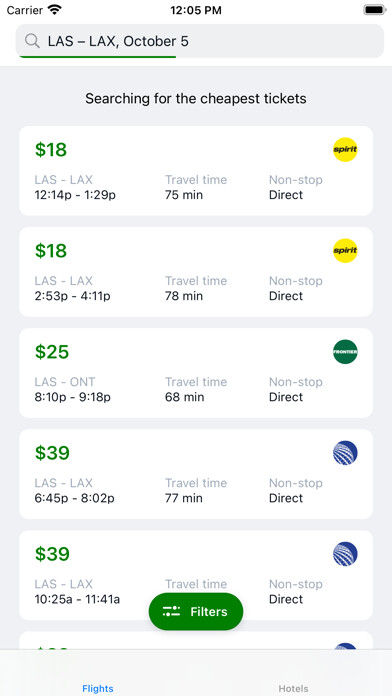The width and height of the screenshot is (392, 696).
Task: Open the $18 flight departing 12:14p
Action: point(196,171)
